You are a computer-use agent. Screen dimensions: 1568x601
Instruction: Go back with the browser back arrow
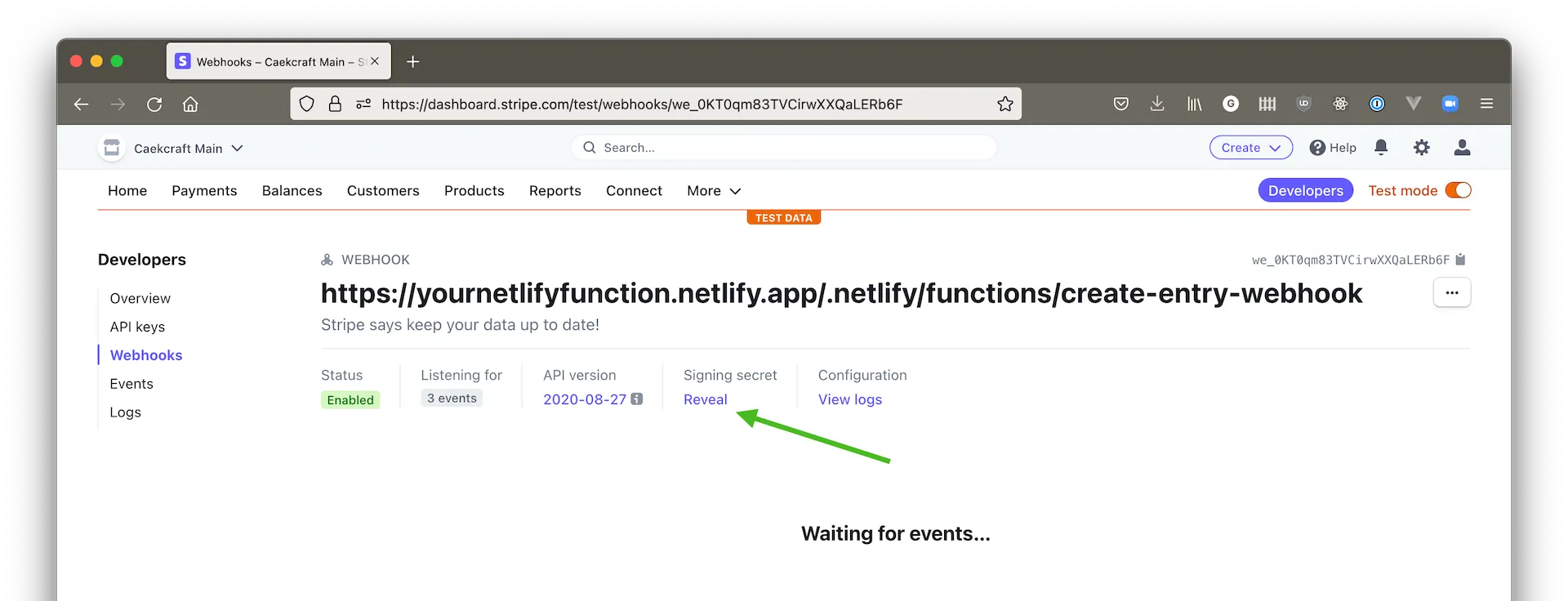point(81,104)
